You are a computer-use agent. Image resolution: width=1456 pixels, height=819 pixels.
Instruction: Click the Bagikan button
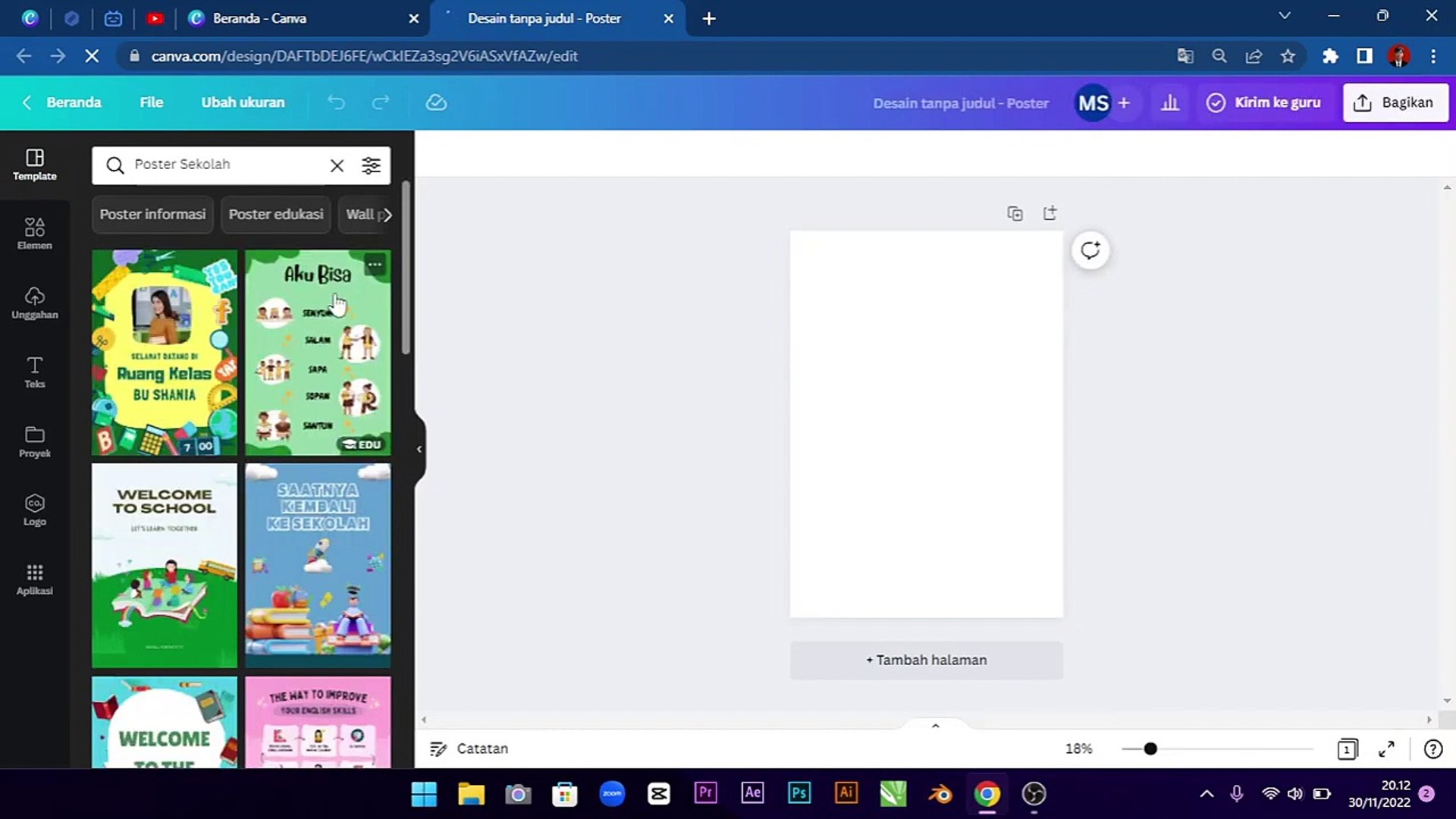(1395, 102)
